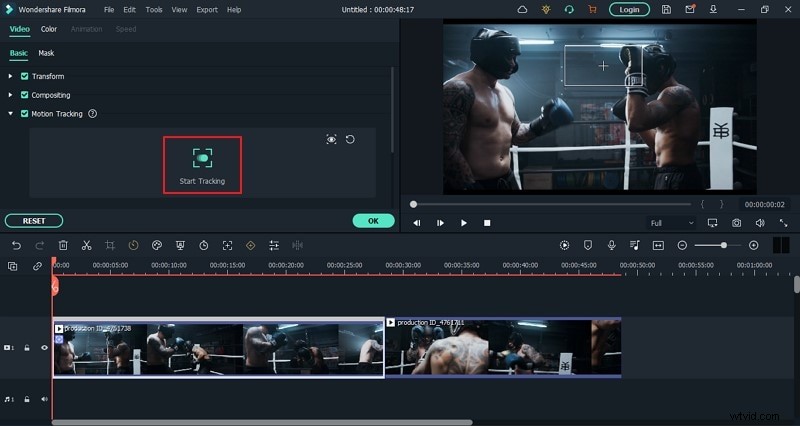The width and height of the screenshot is (800, 426).
Task: Open the edit adjust sliders icon
Action: pos(274,245)
